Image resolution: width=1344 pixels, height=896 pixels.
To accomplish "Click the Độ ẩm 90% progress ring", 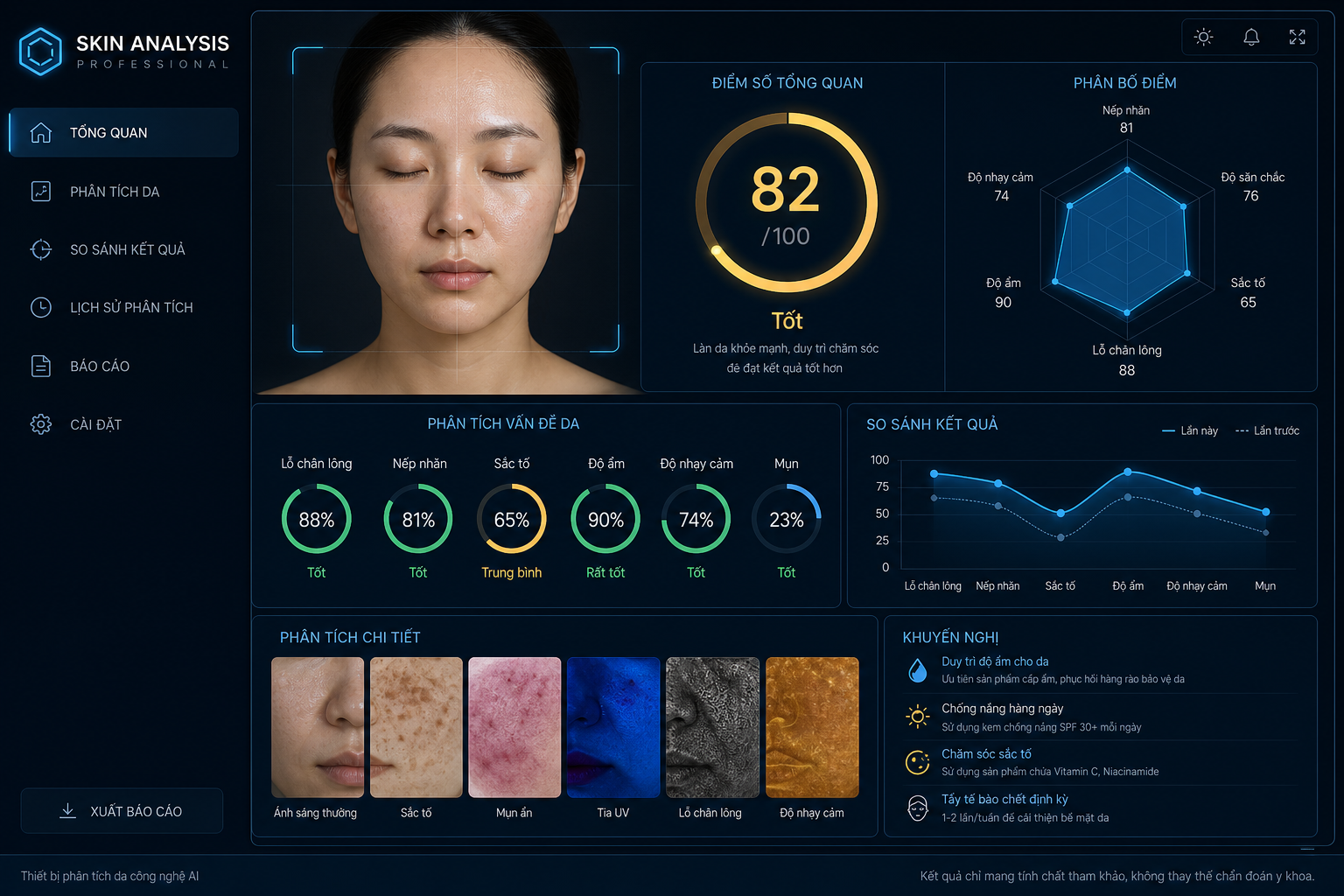I will coord(605,519).
